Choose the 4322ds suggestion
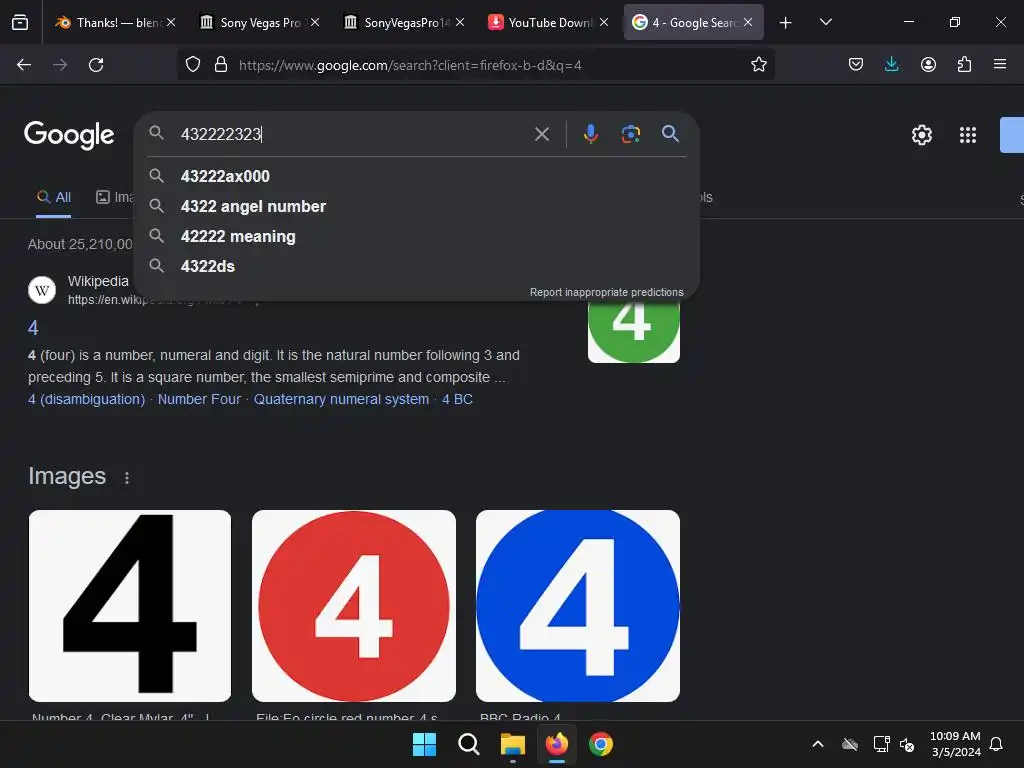1024x768 pixels. pyautogui.click(x=416, y=266)
